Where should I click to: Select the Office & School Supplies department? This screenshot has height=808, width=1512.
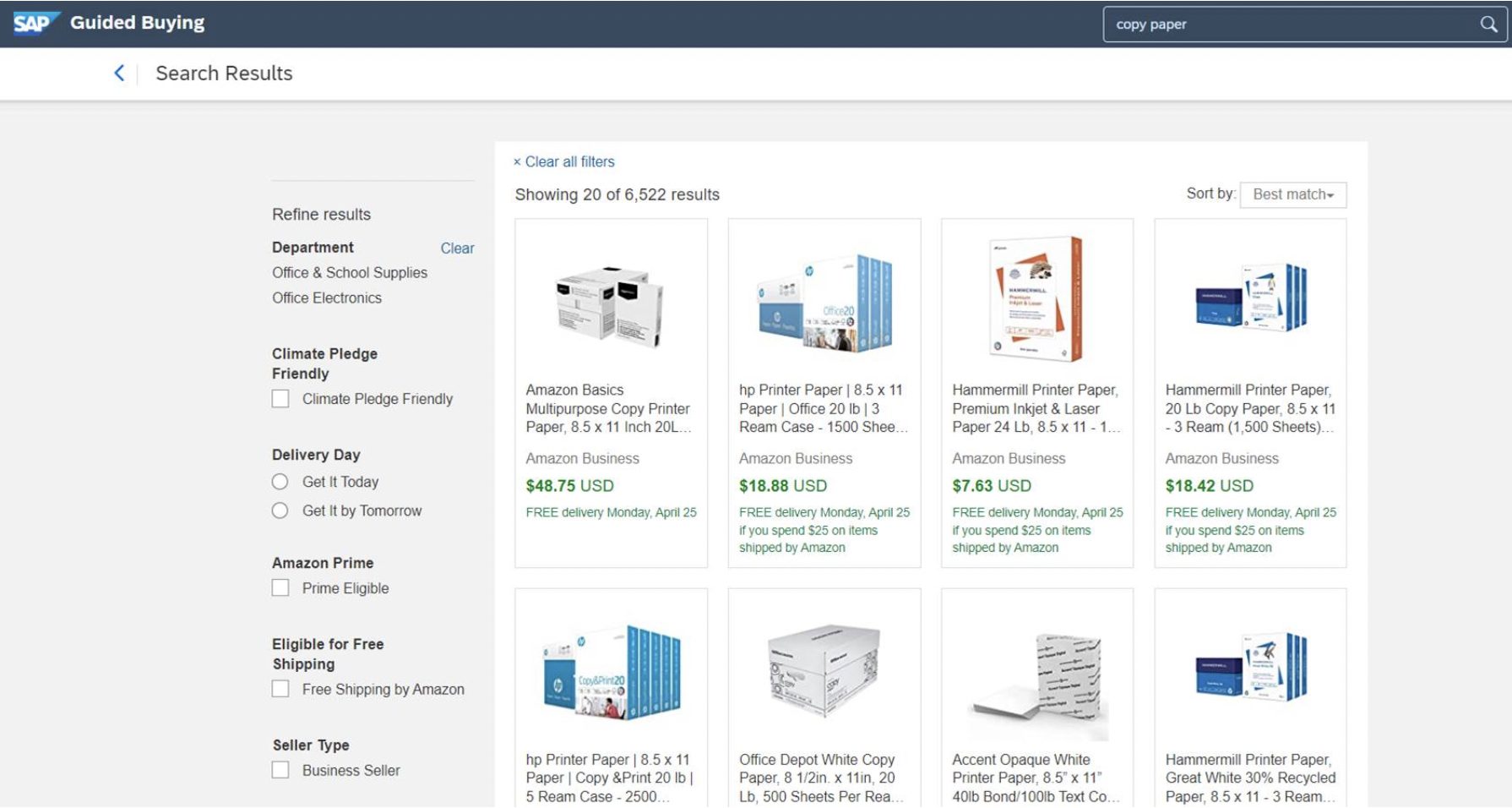(x=349, y=272)
